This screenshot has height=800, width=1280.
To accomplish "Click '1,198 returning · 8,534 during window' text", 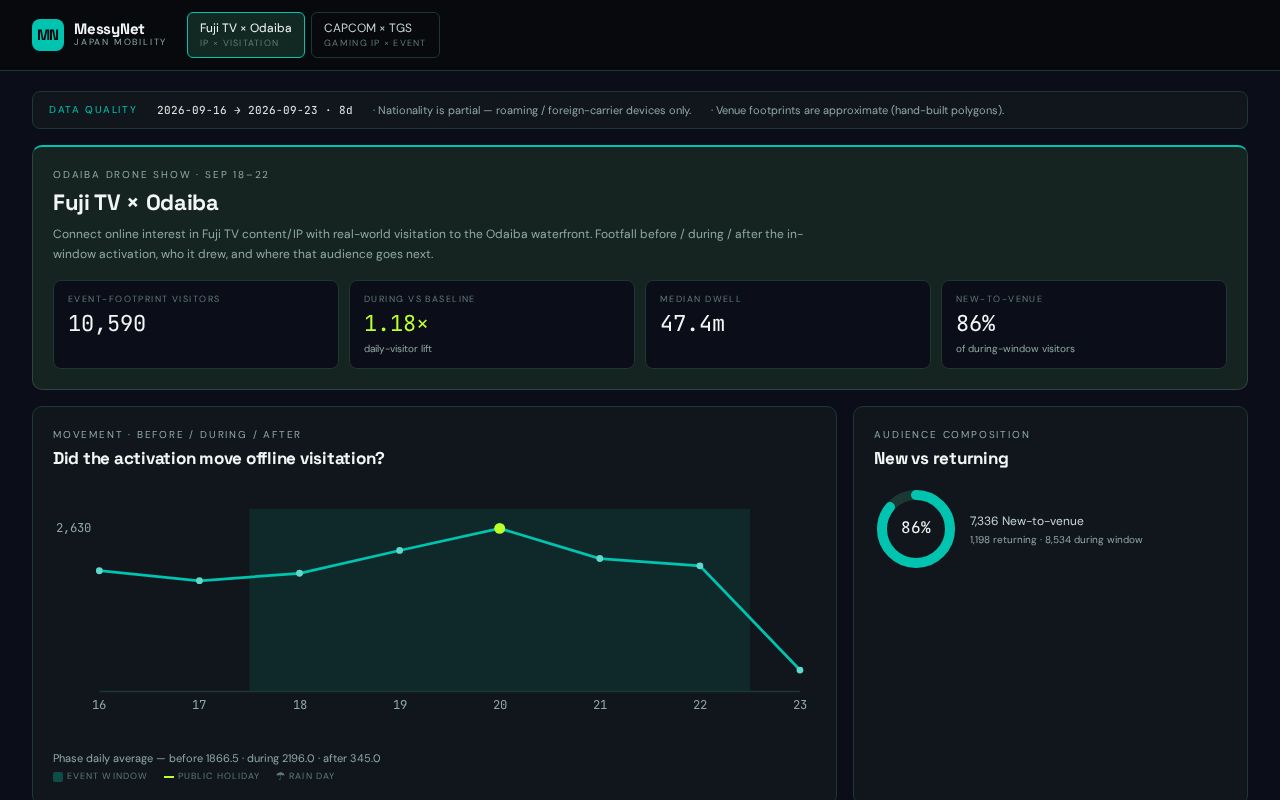I will tap(1056, 540).
